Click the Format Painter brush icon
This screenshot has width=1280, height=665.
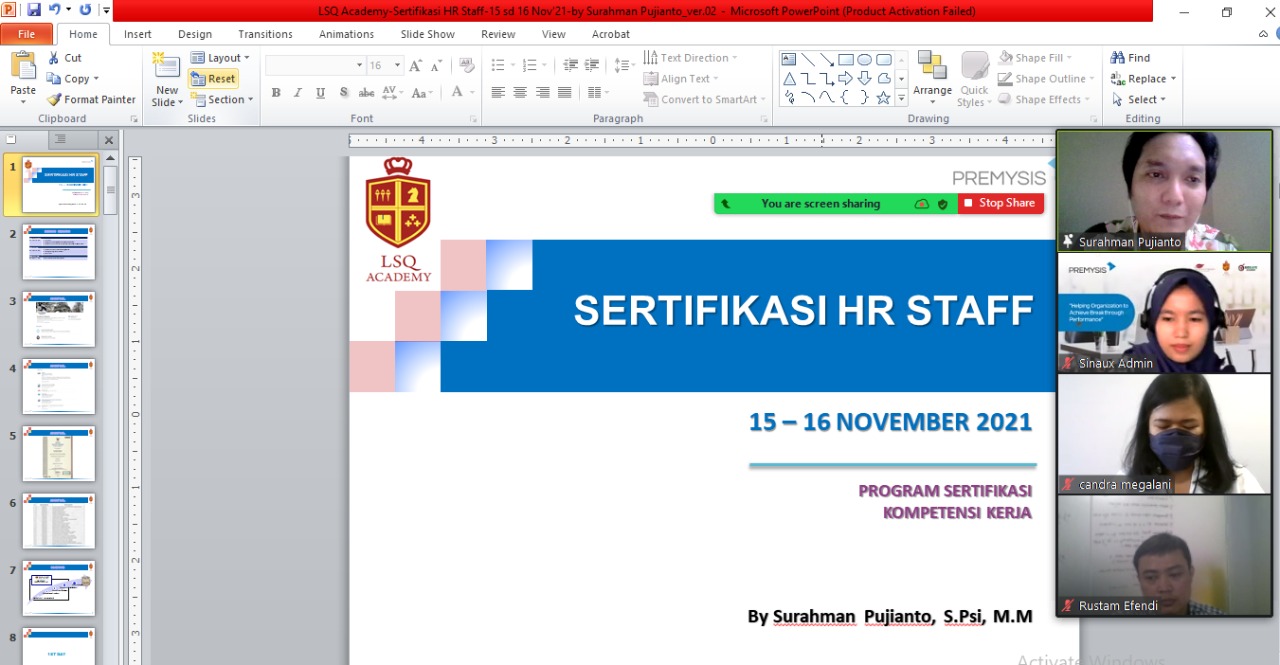tap(52, 99)
